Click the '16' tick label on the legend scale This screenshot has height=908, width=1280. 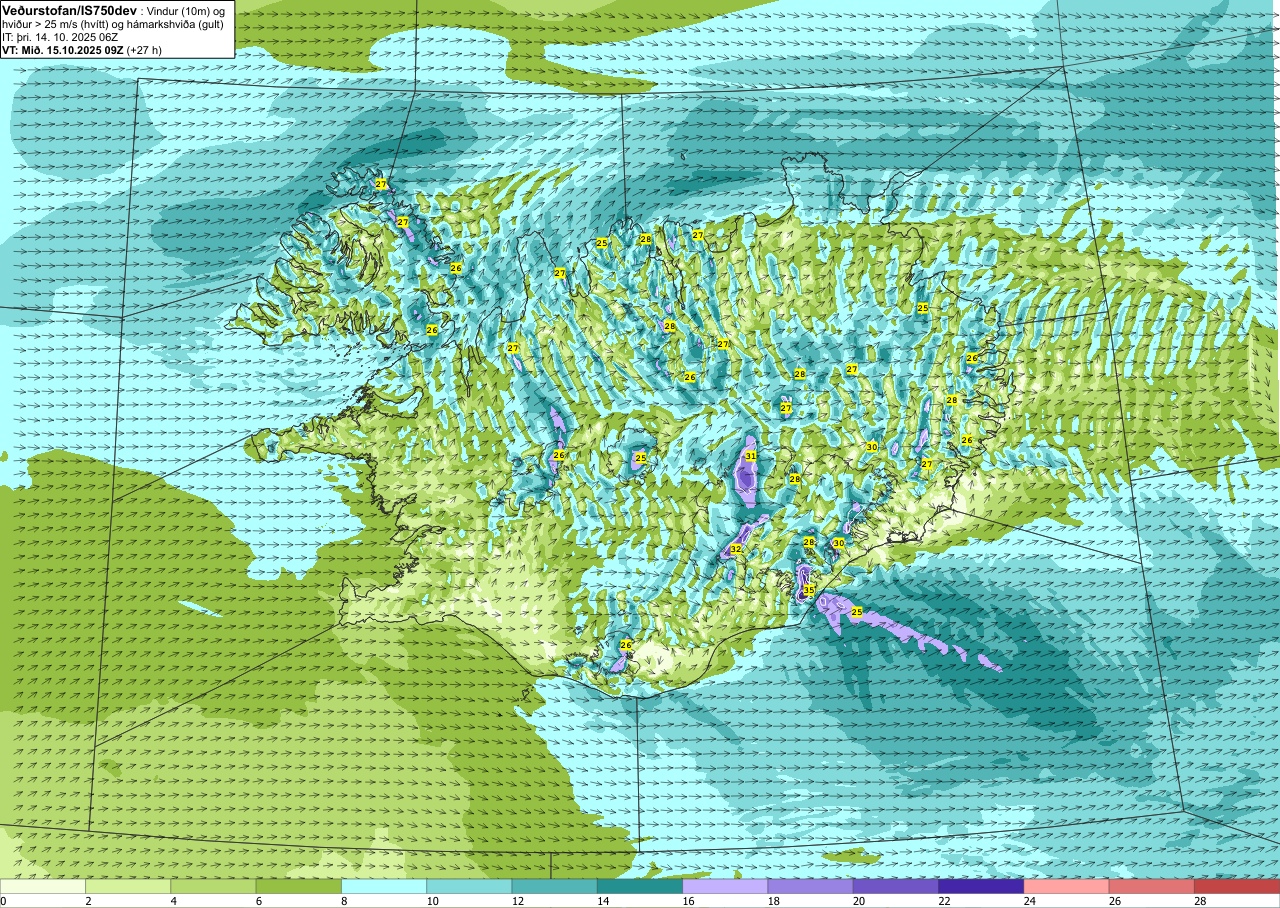(689, 901)
